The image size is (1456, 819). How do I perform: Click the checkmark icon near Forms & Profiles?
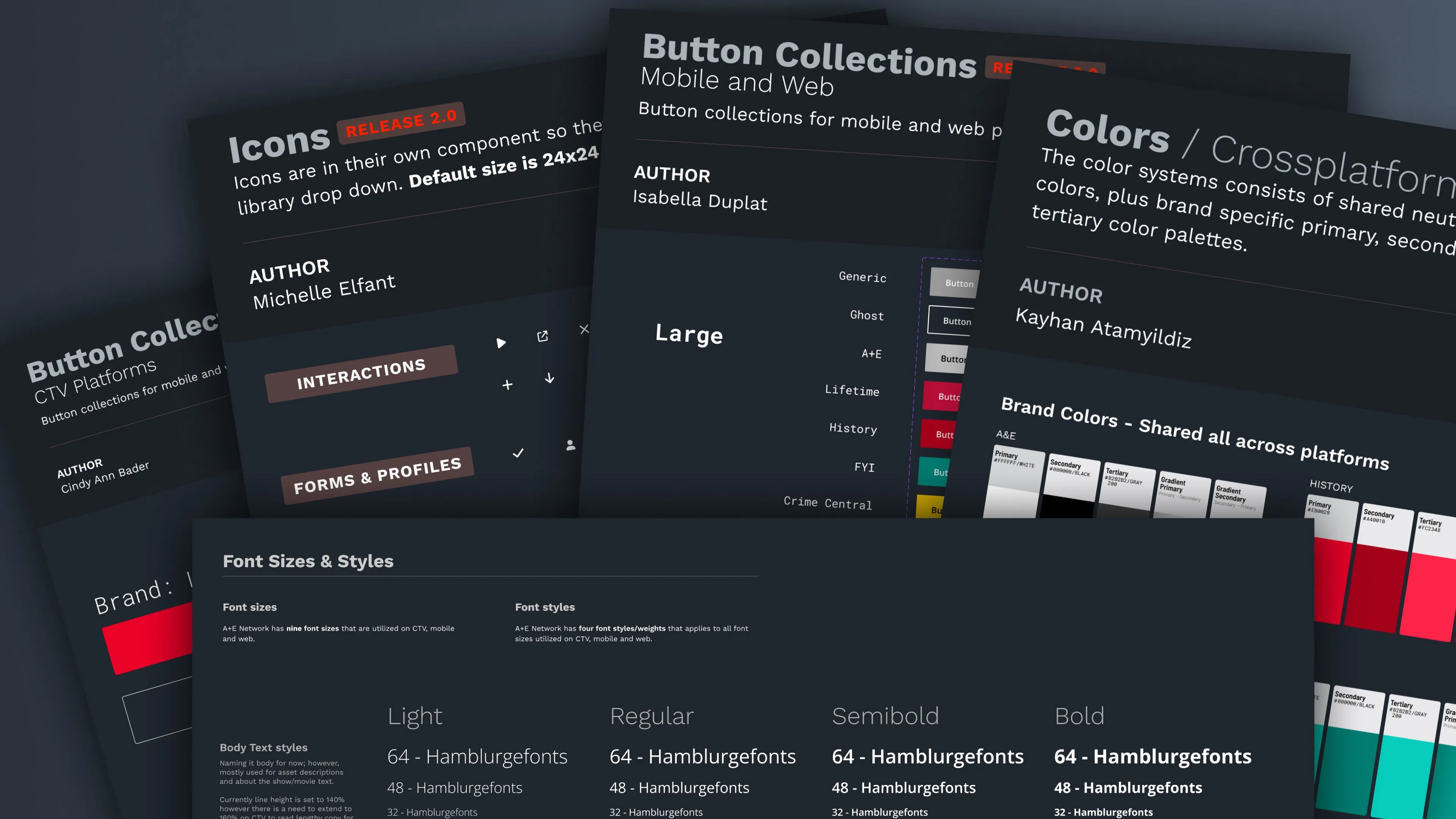pyautogui.click(x=518, y=453)
